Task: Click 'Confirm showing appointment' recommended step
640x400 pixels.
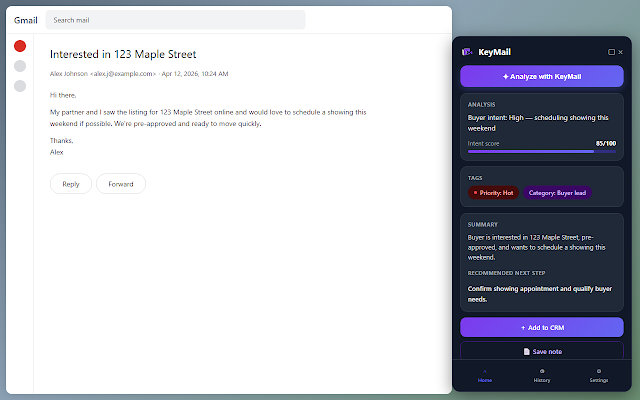Action: coord(540,294)
